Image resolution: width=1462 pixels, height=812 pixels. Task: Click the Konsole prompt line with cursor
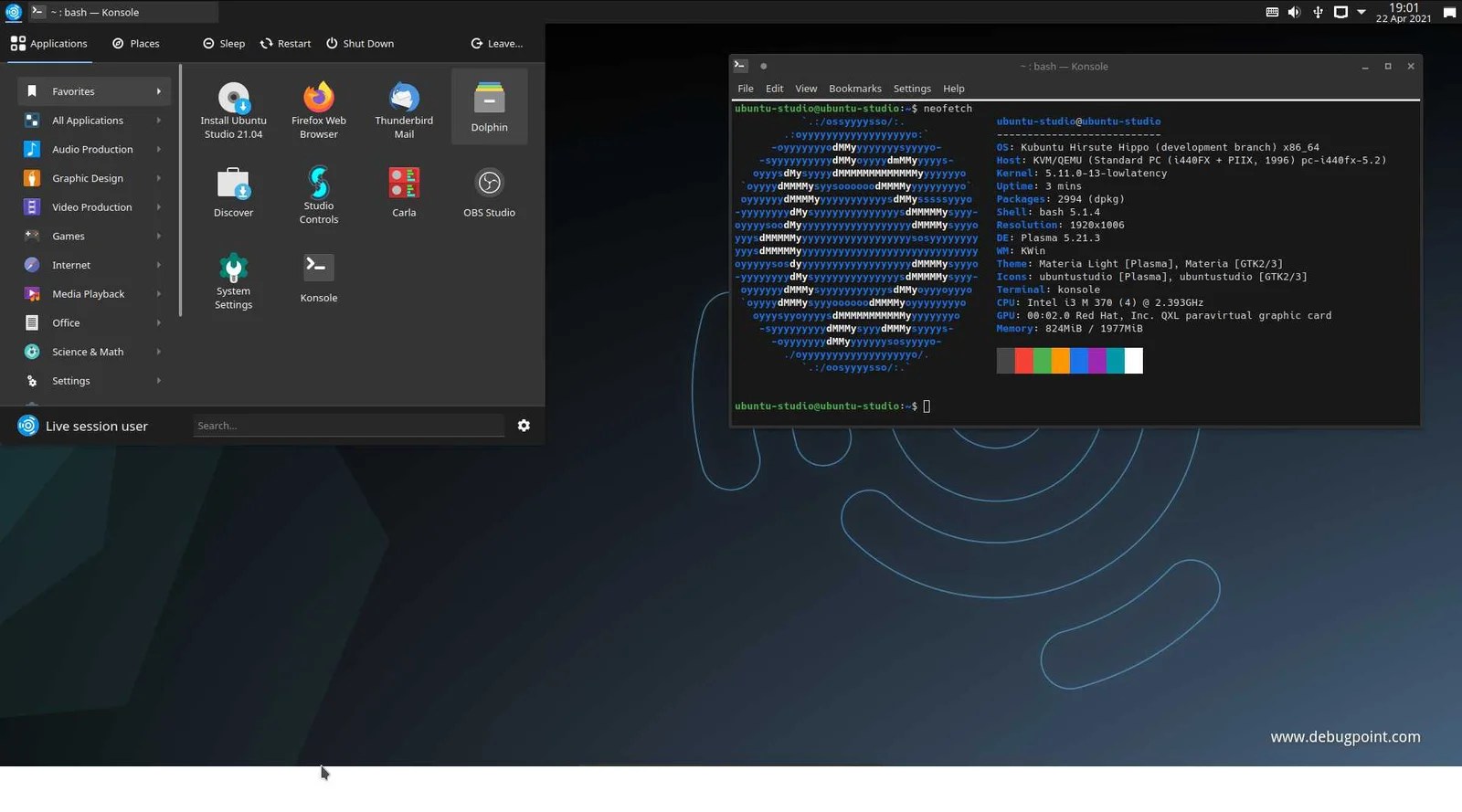click(832, 406)
